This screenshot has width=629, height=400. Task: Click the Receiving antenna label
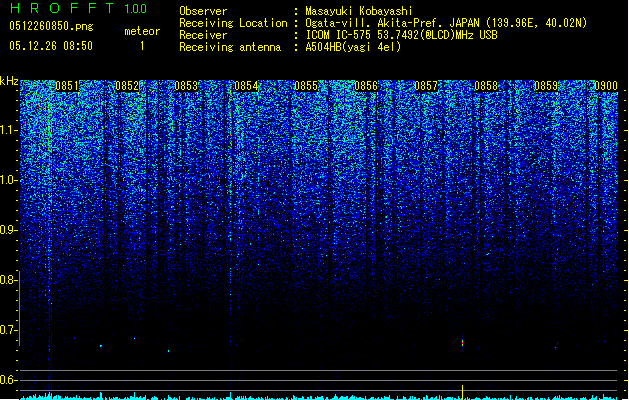point(230,47)
